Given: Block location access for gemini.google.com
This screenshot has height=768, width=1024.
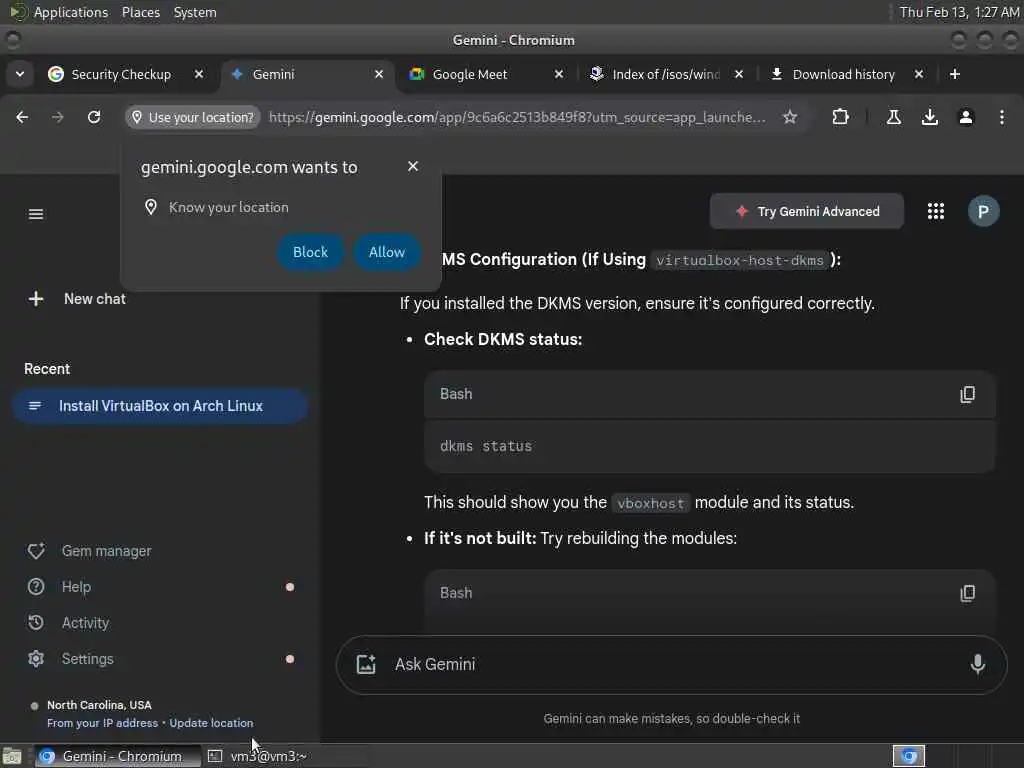Looking at the screenshot, I should pos(310,252).
